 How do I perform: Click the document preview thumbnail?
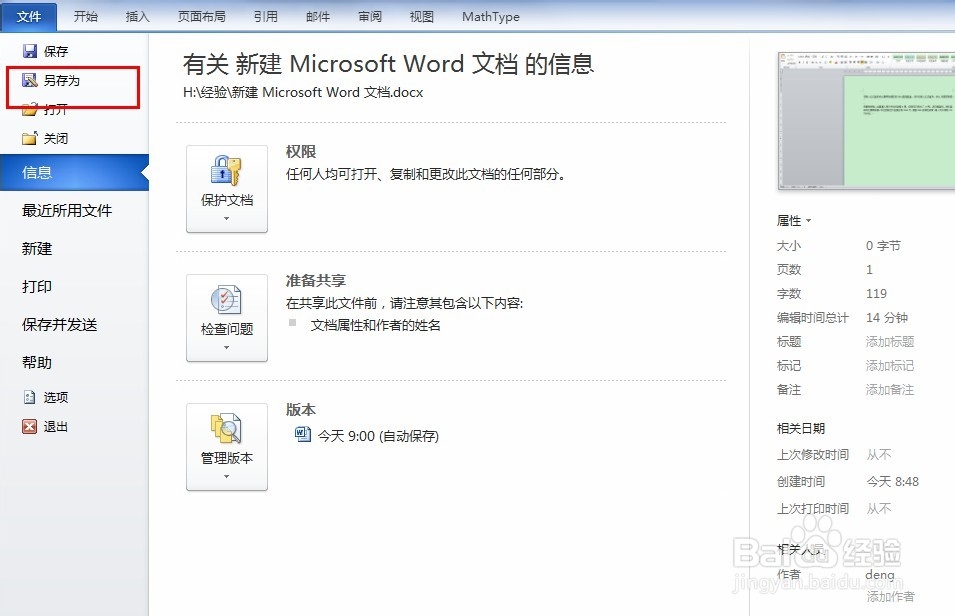[867, 121]
